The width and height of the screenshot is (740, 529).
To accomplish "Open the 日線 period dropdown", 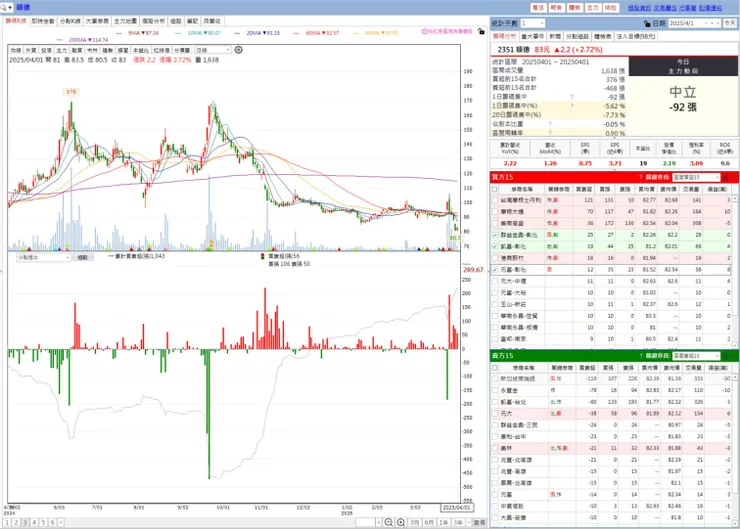I will coord(213,50).
